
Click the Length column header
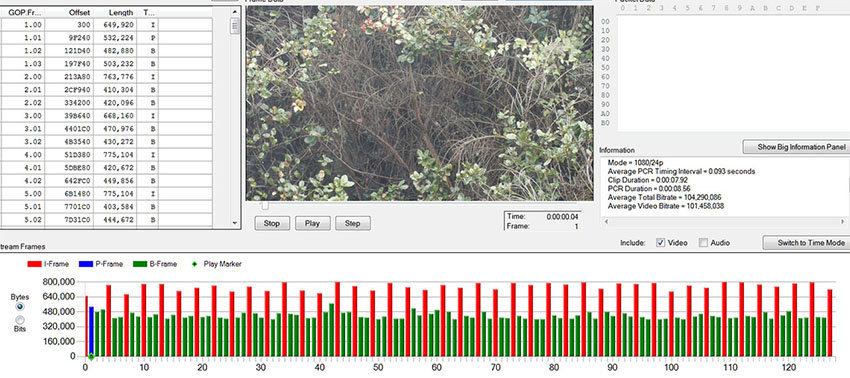[x=115, y=12]
